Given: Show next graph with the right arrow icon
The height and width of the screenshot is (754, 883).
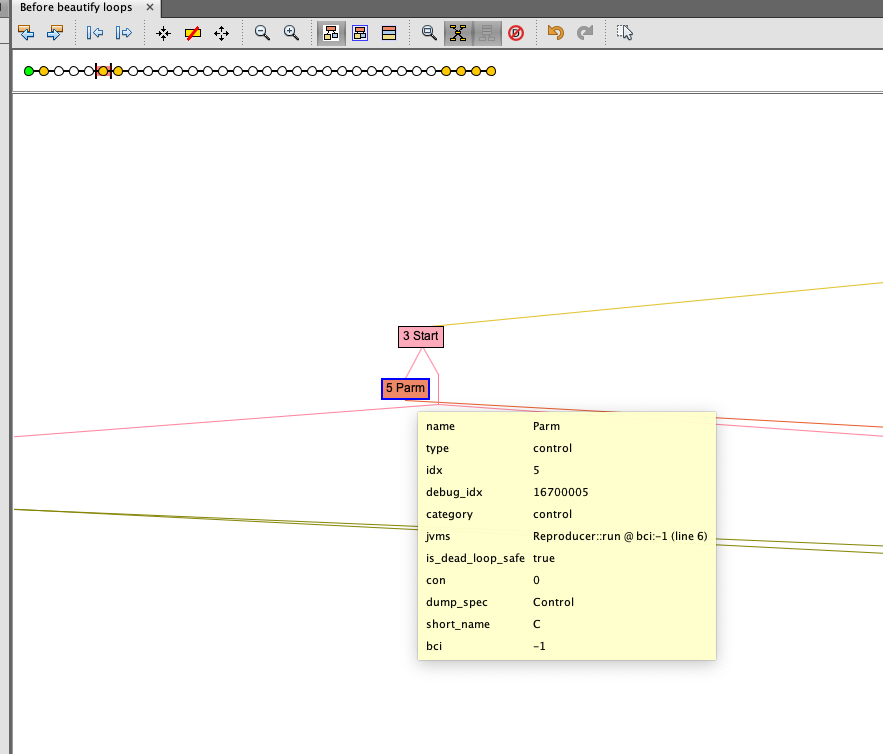Looking at the screenshot, I should click(55, 33).
